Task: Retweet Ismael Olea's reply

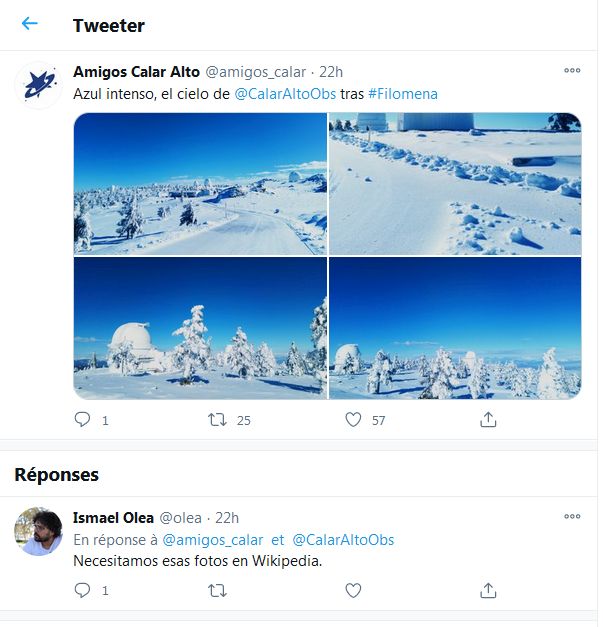Action: 217,591
